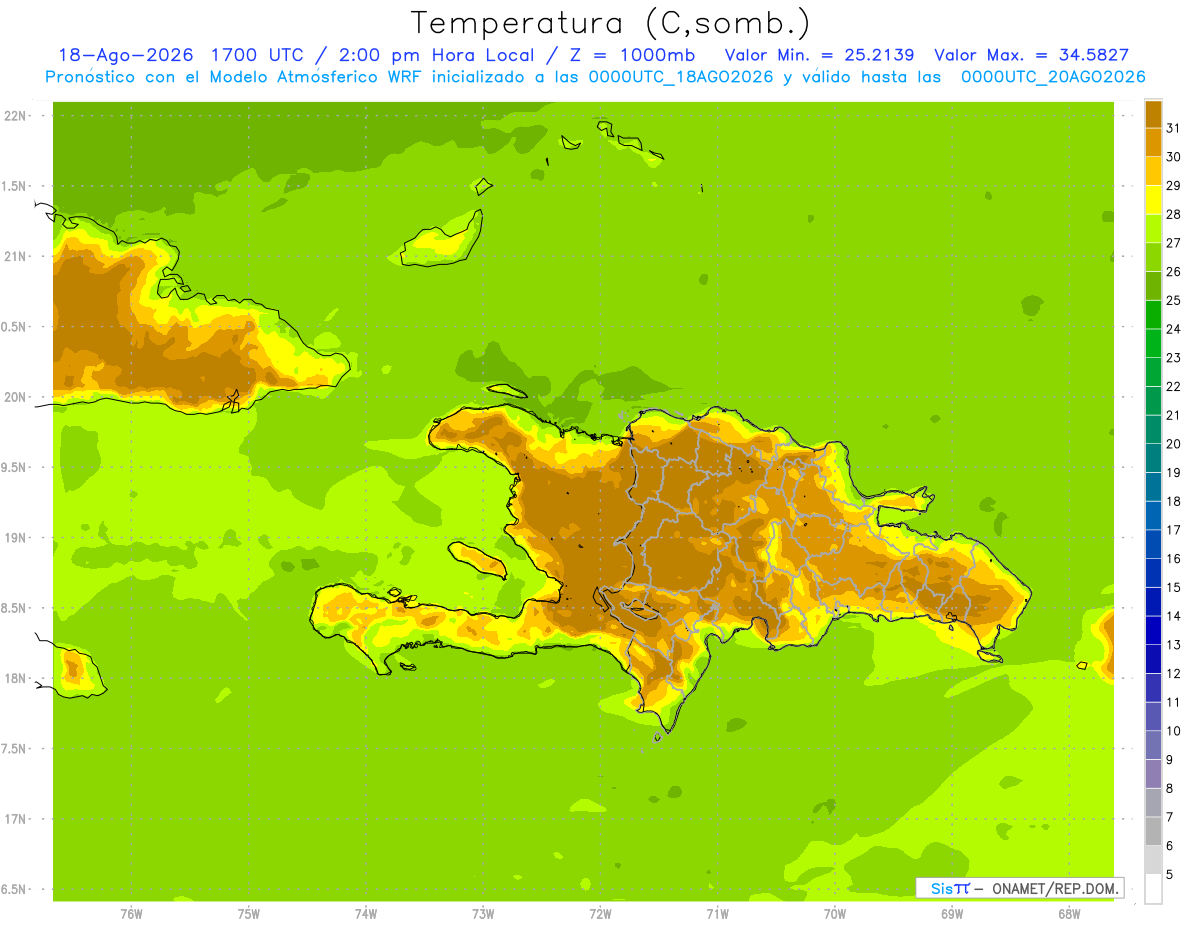Viewport: 1200px width, 927px height.
Task: Click the color scale label '15'
Action: (1173, 588)
